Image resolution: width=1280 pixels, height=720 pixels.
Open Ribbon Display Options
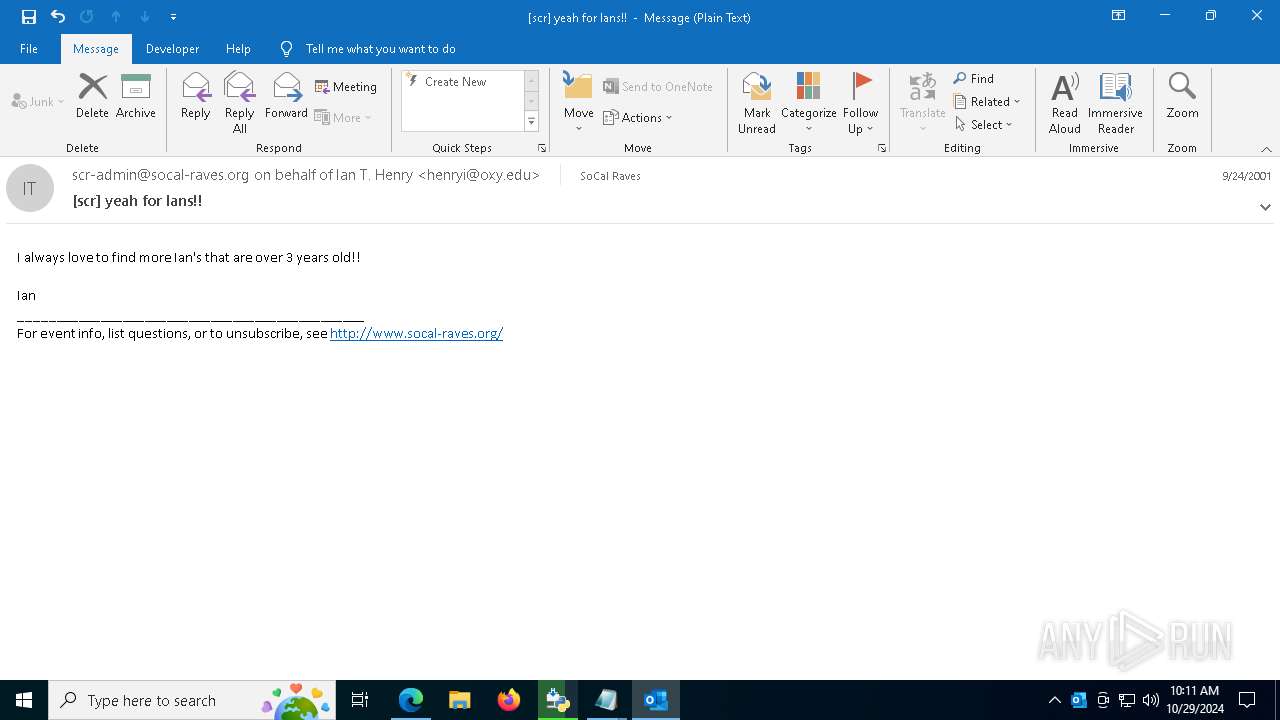[1119, 16]
